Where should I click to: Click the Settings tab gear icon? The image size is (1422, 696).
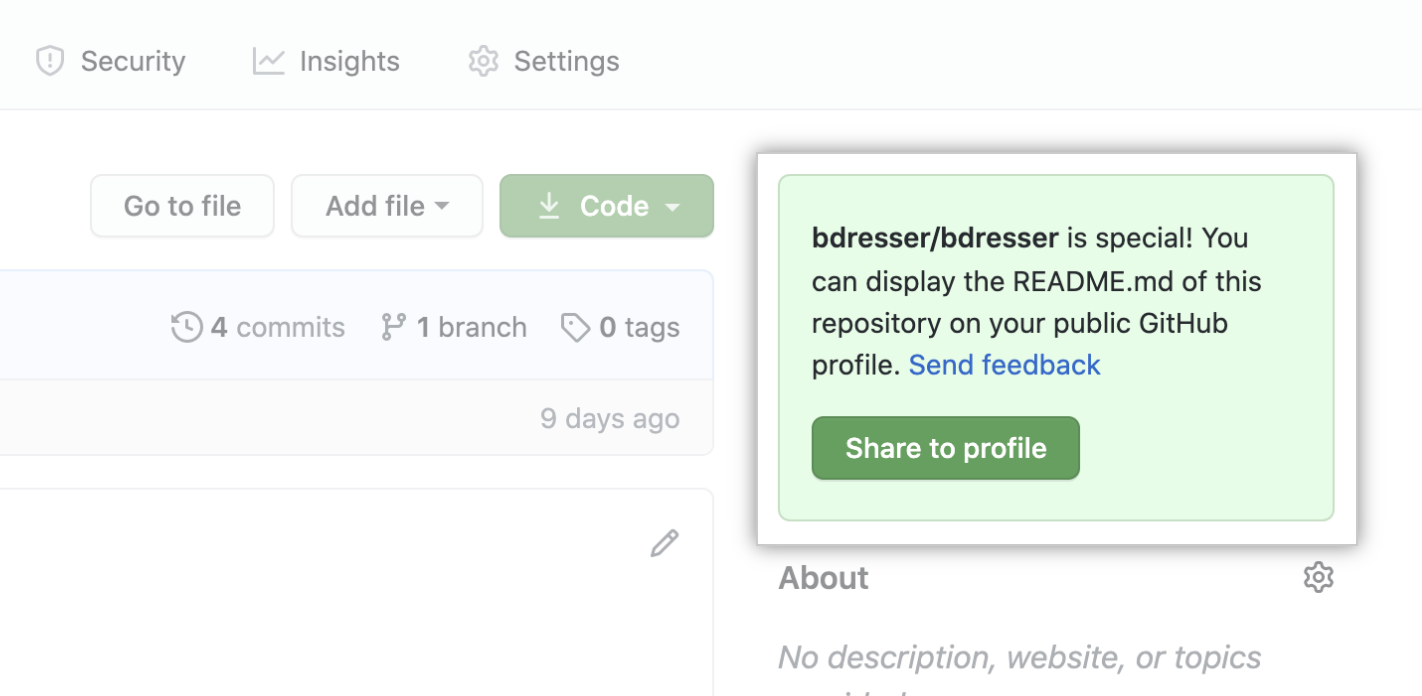[483, 61]
